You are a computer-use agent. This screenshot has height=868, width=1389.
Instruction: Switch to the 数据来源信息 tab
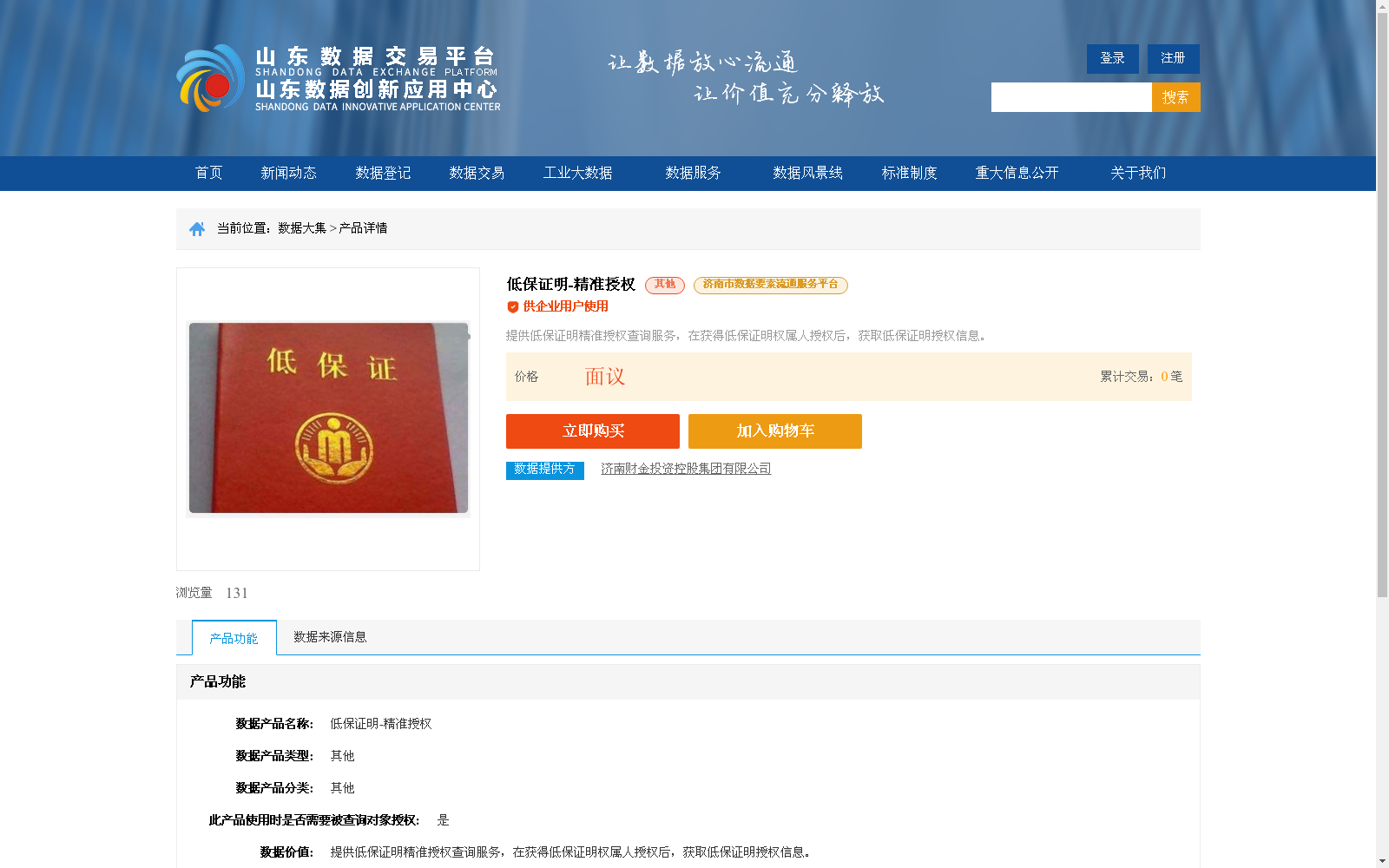click(330, 637)
